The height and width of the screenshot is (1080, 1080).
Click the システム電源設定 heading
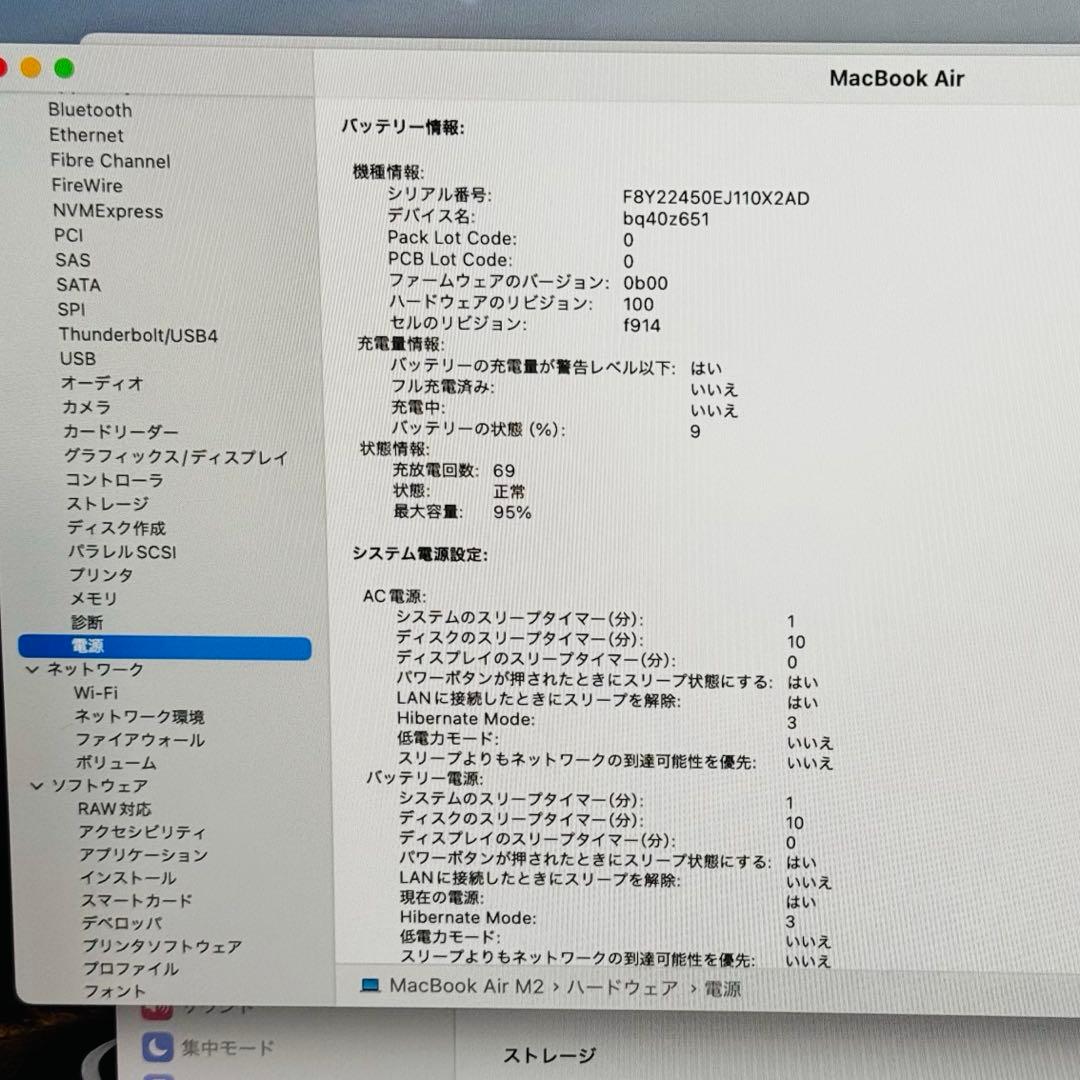pyautogui.click(x=420, y=554)
